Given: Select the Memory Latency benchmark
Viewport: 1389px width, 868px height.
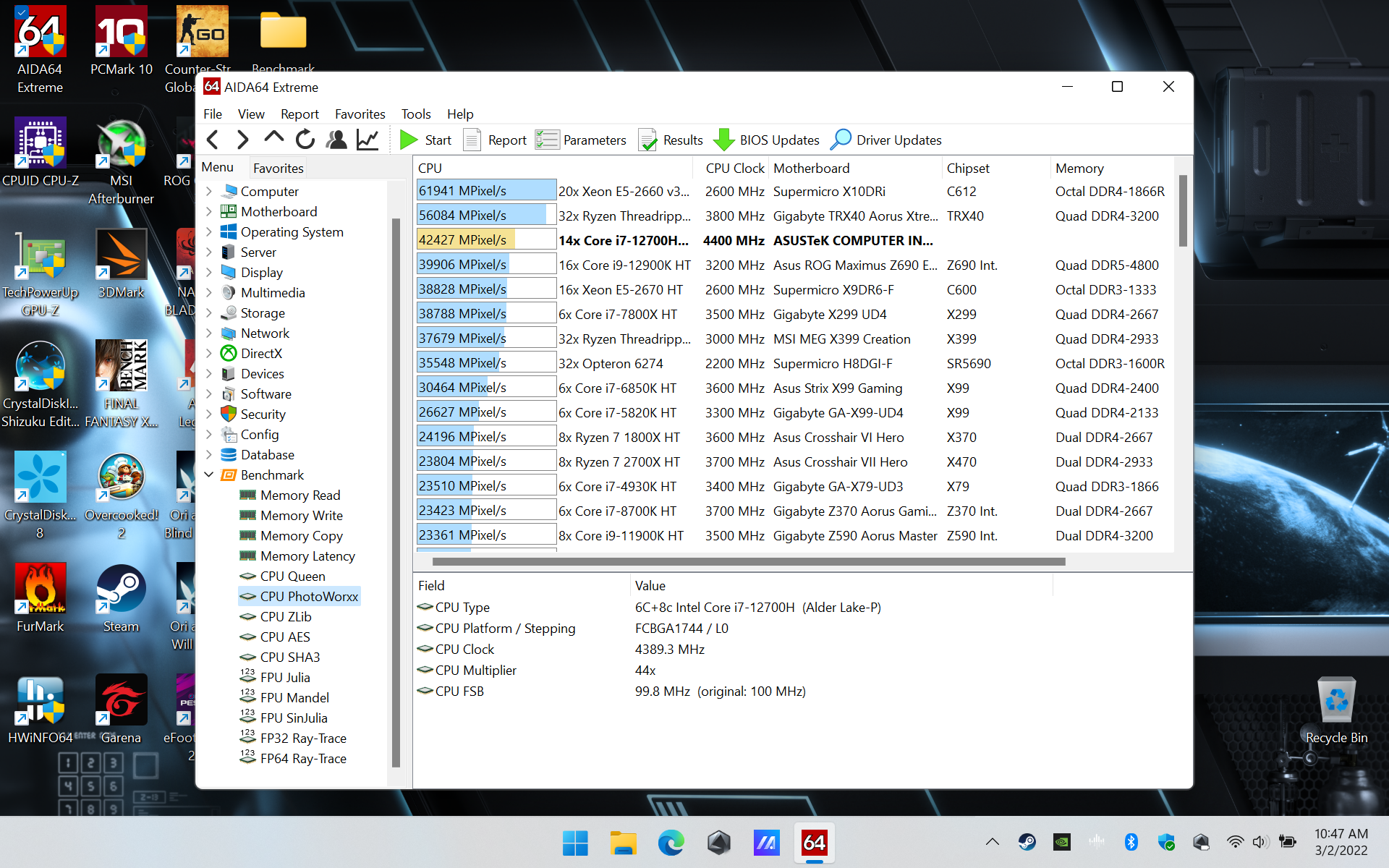Looking at the screenshot, I should [307, 556].
